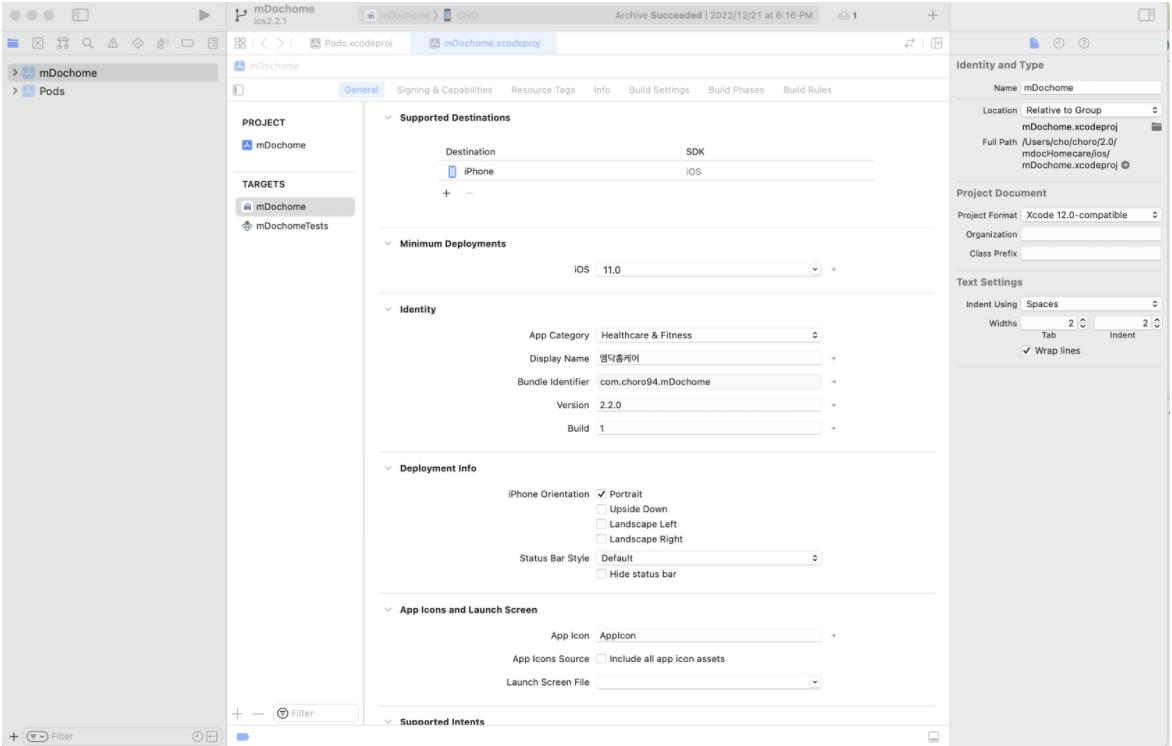The height and width of the screenshot is (746, 1172).
Task: Collapse App Icons and Launch Screen section
Action: (388, 610)
